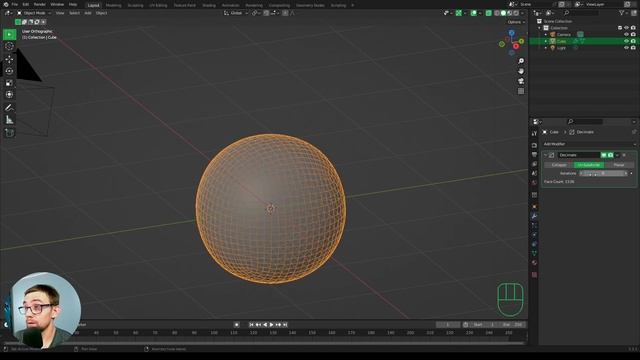Hide the Camera in viewport eye icon

click(627, 34)
